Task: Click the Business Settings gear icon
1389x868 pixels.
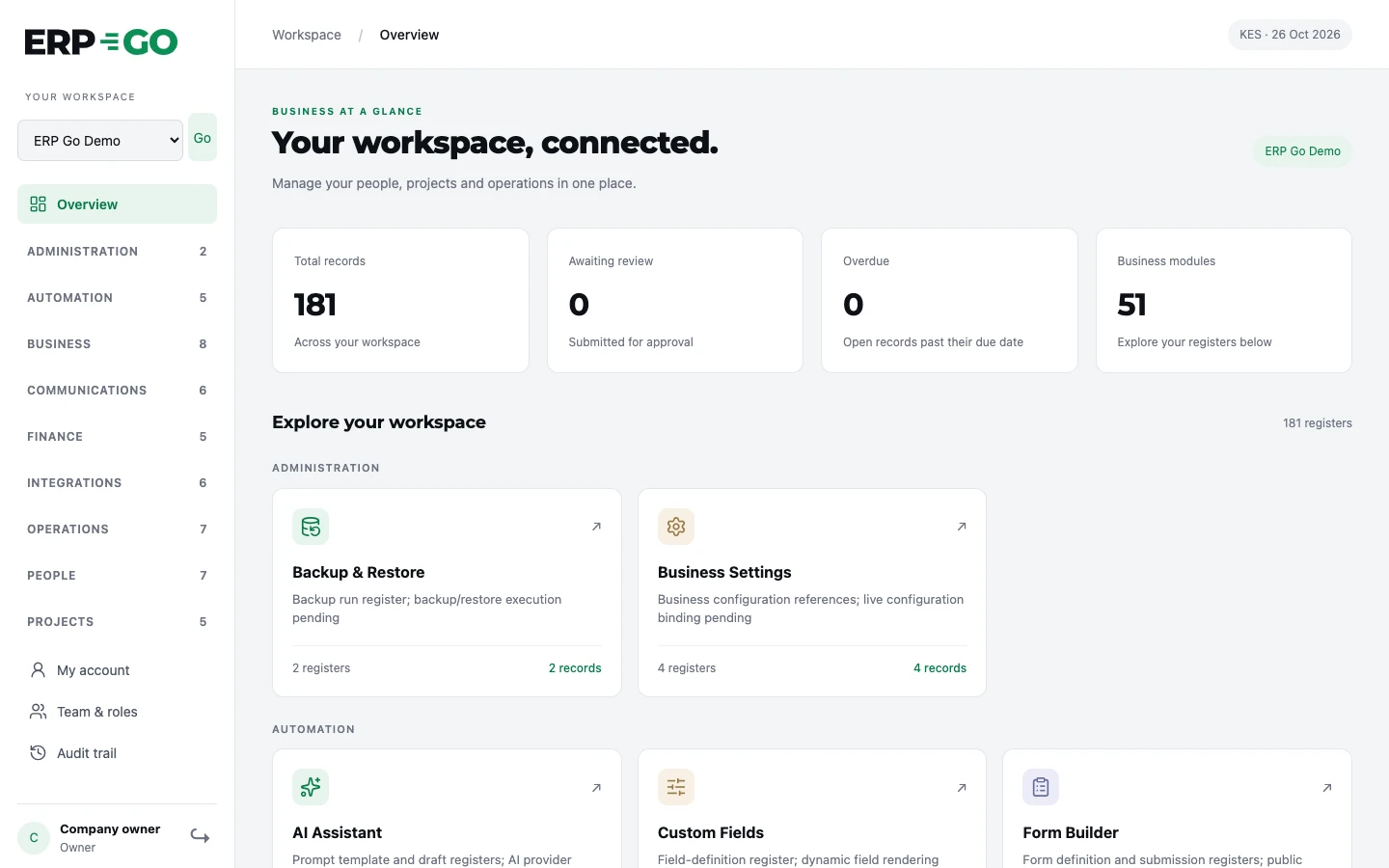Action: [676, 527]
